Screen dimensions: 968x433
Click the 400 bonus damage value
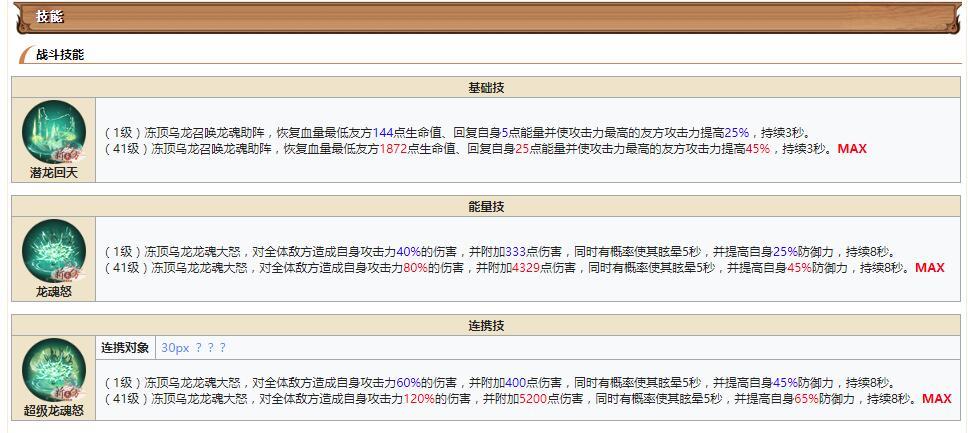click(x=516, y=382)
